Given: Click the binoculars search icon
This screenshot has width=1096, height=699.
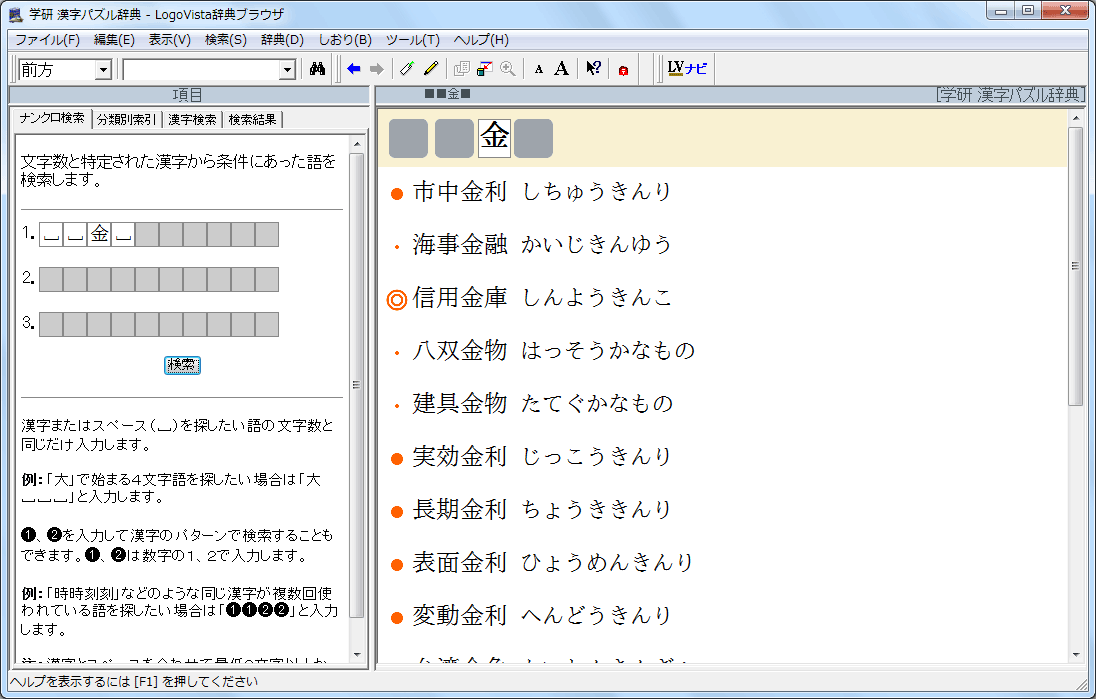Looking at the screenshot, I should 317,69.
